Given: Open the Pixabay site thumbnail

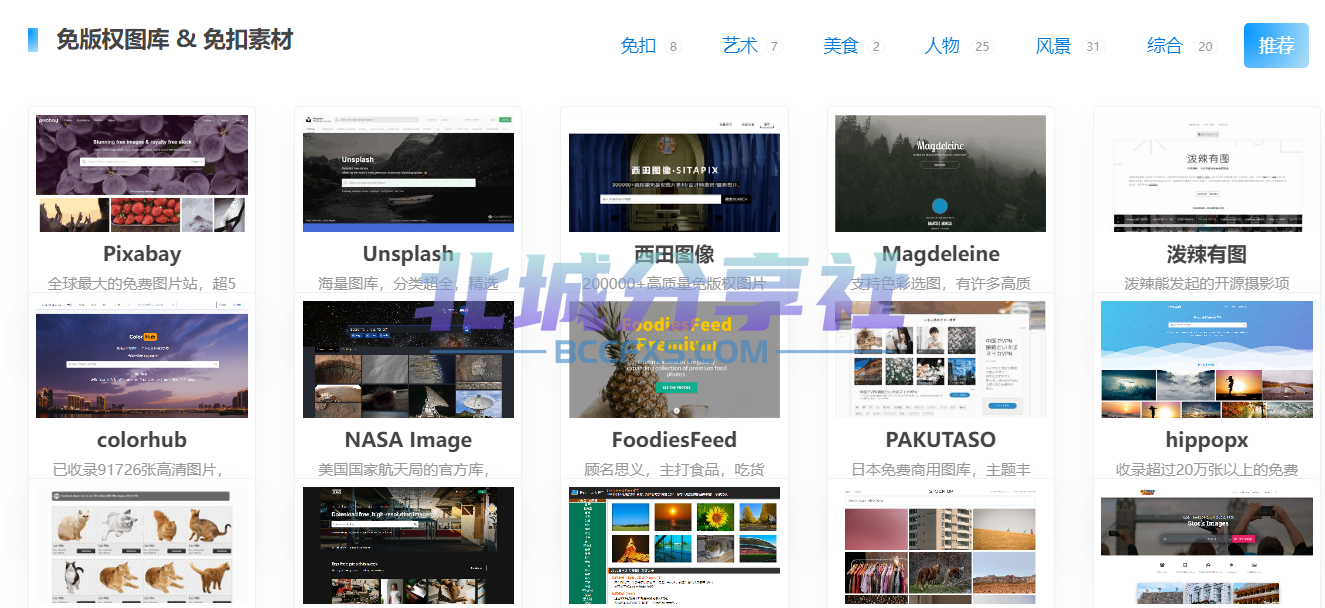Looking at the screenshot, I should pos(142,173).
